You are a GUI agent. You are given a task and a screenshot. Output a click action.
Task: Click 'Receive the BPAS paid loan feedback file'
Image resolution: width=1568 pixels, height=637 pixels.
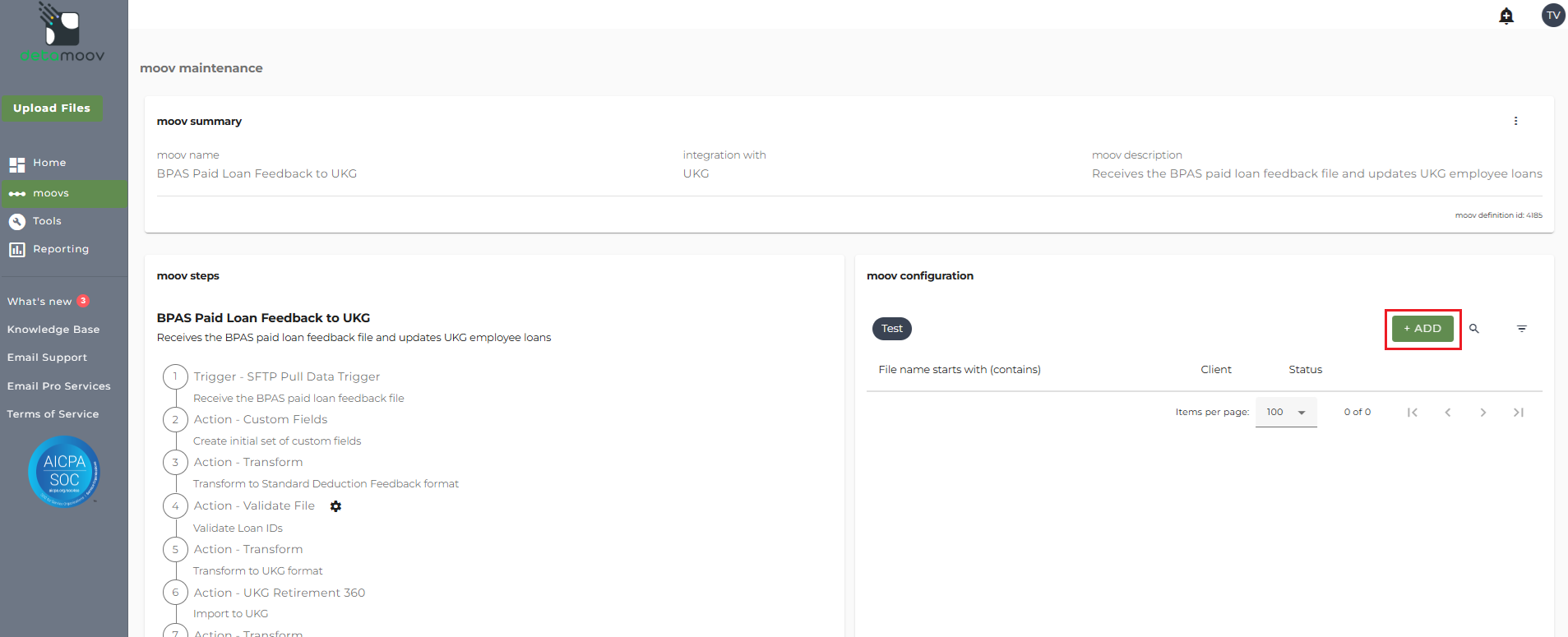[298, 399]
